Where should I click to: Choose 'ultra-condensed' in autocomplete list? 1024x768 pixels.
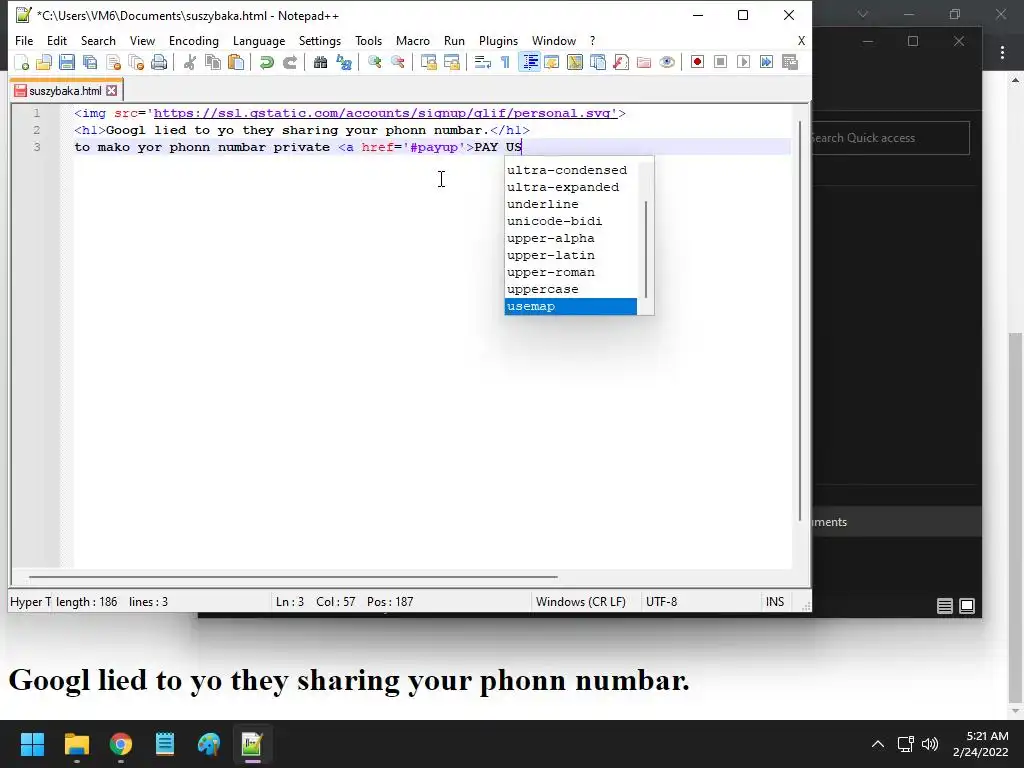[571, 170]
